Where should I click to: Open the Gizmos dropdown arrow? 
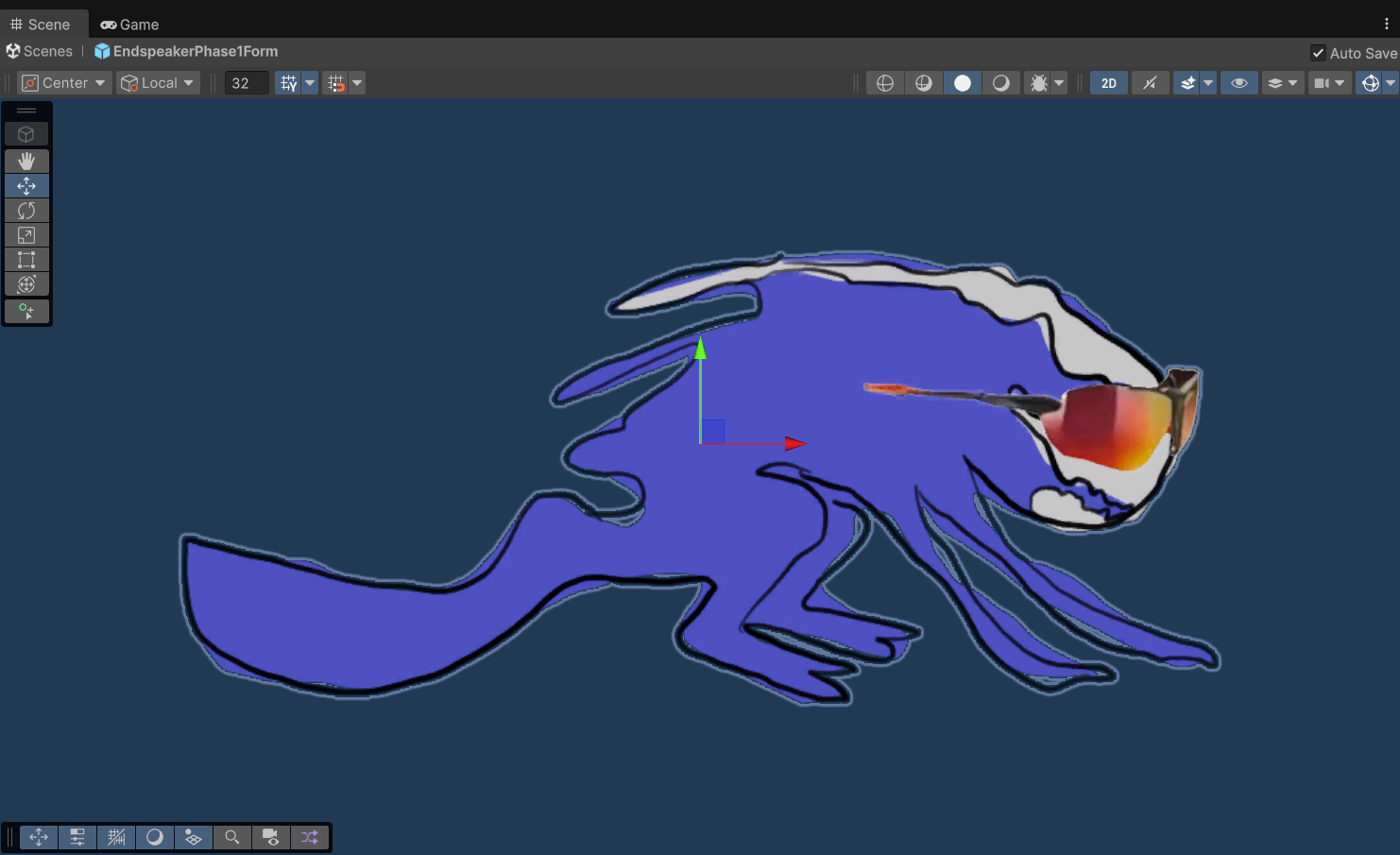(x=1391, y=83)
